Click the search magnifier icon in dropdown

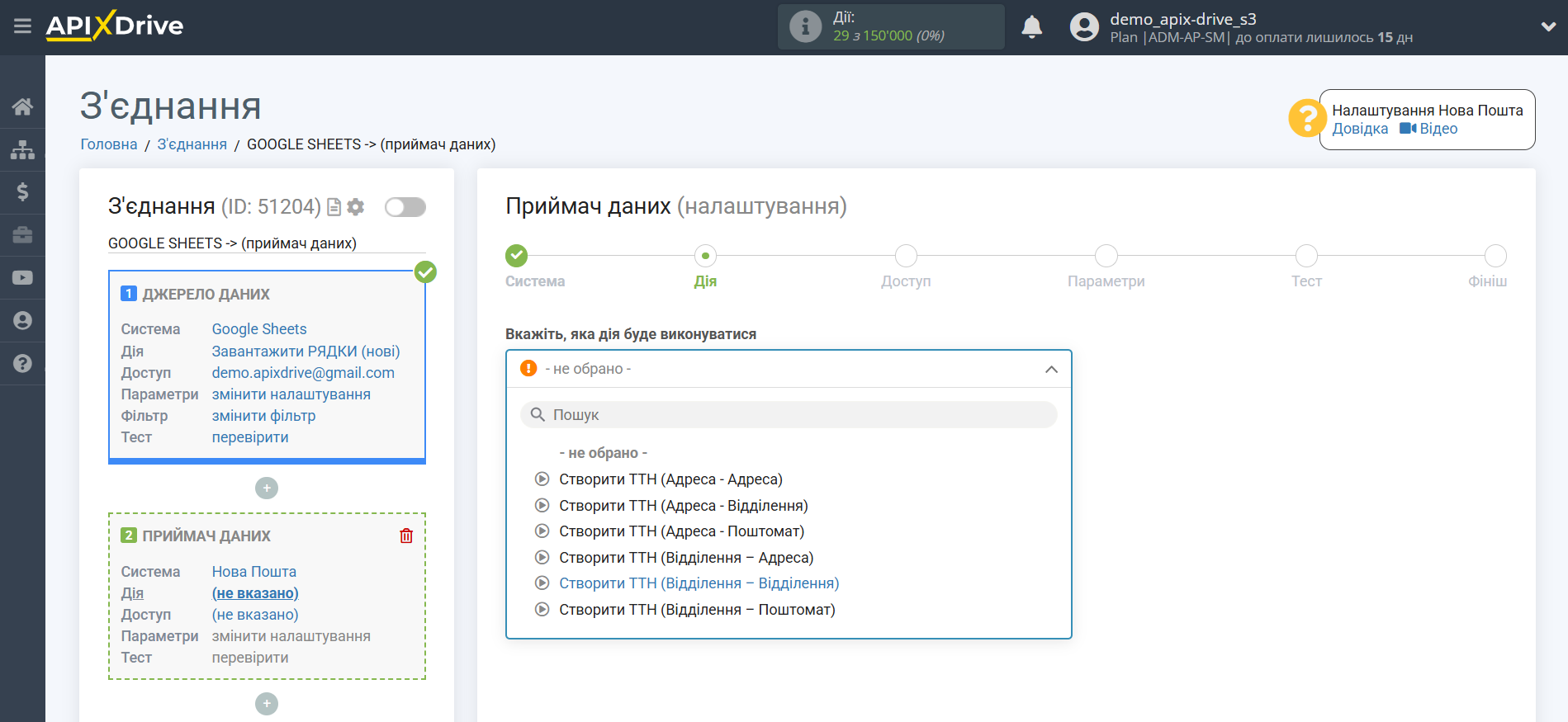click(x=538, y=414)
